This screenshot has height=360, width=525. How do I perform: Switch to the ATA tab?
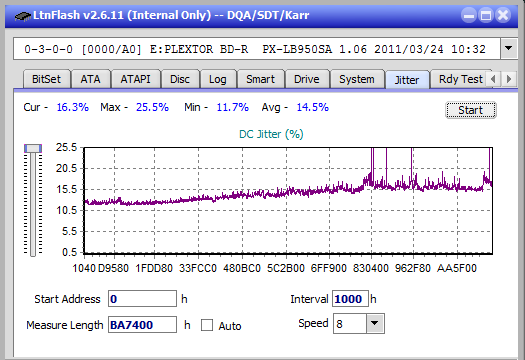tap(90, 79)
